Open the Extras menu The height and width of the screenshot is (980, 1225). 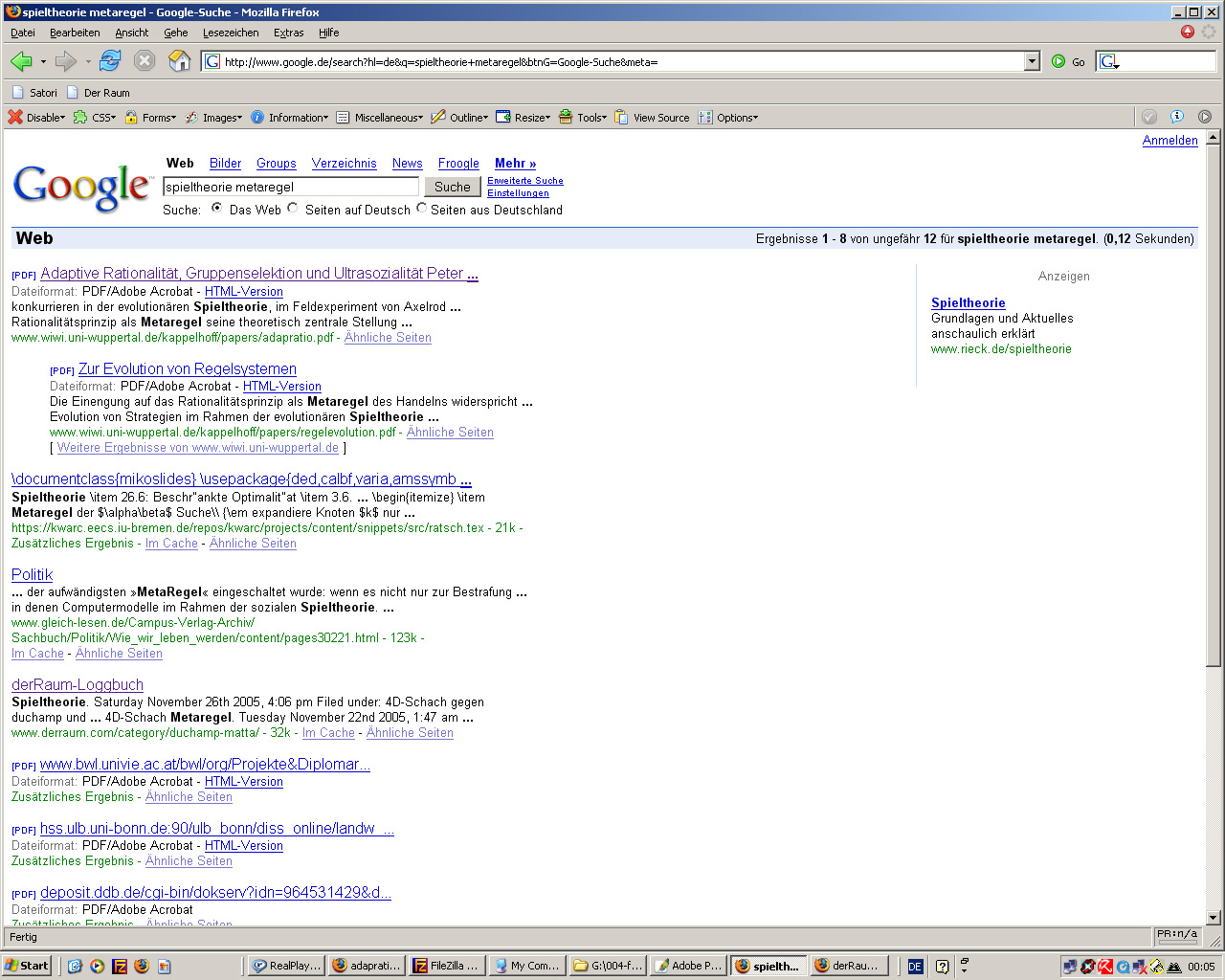[x=289, y=33]
